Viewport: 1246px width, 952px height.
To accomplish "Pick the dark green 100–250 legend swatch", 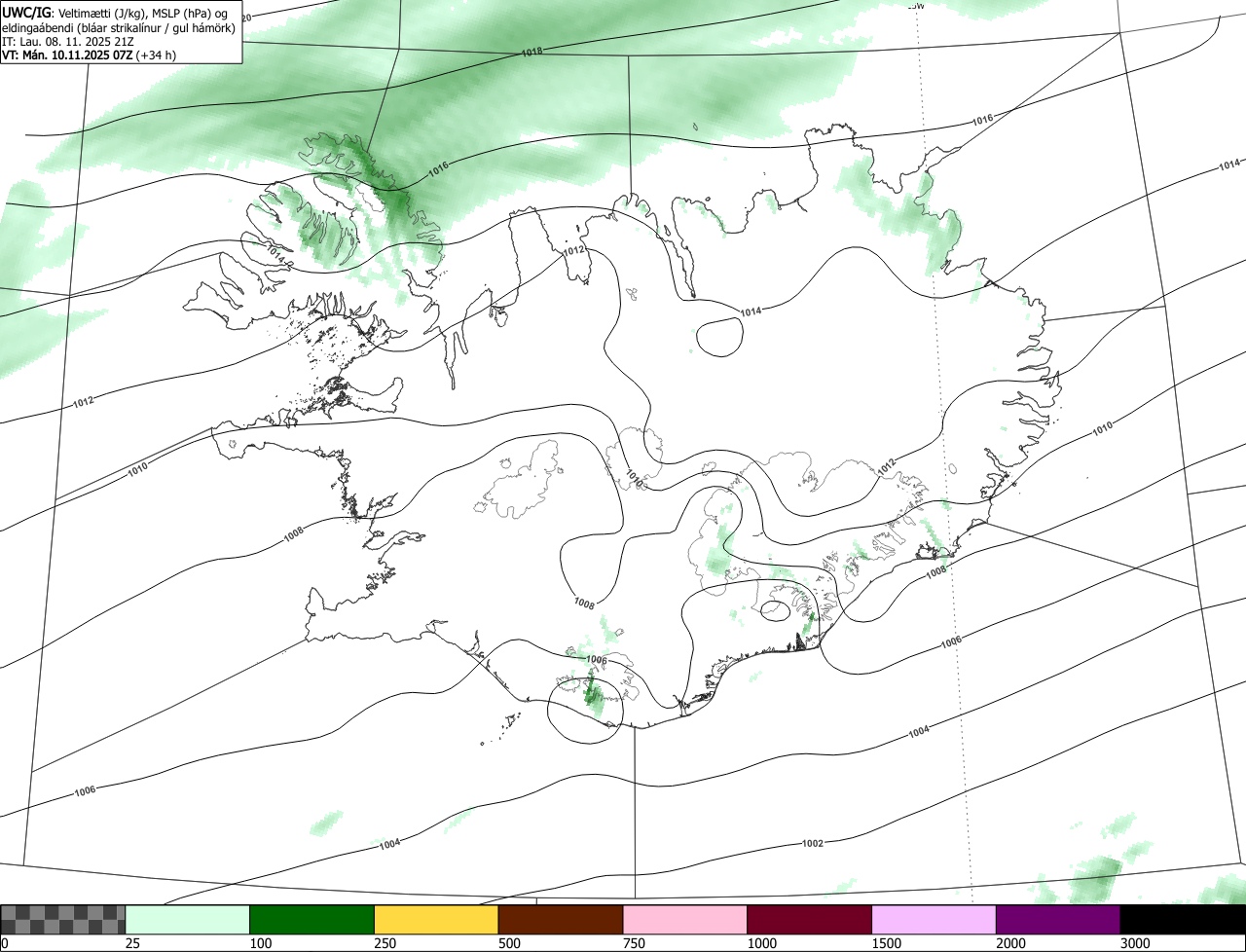I will (x=312, y=920).
